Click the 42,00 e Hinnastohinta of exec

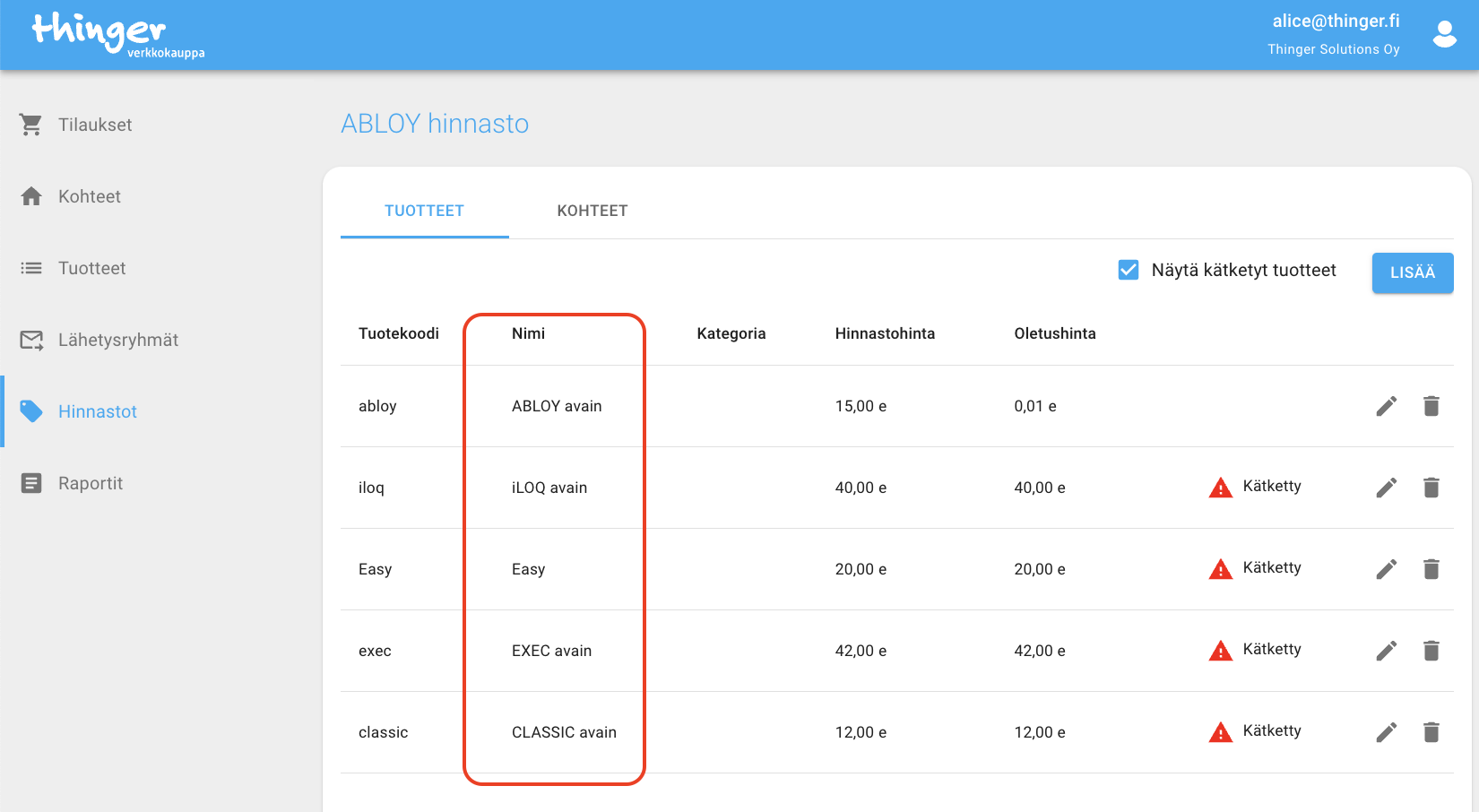861,651
